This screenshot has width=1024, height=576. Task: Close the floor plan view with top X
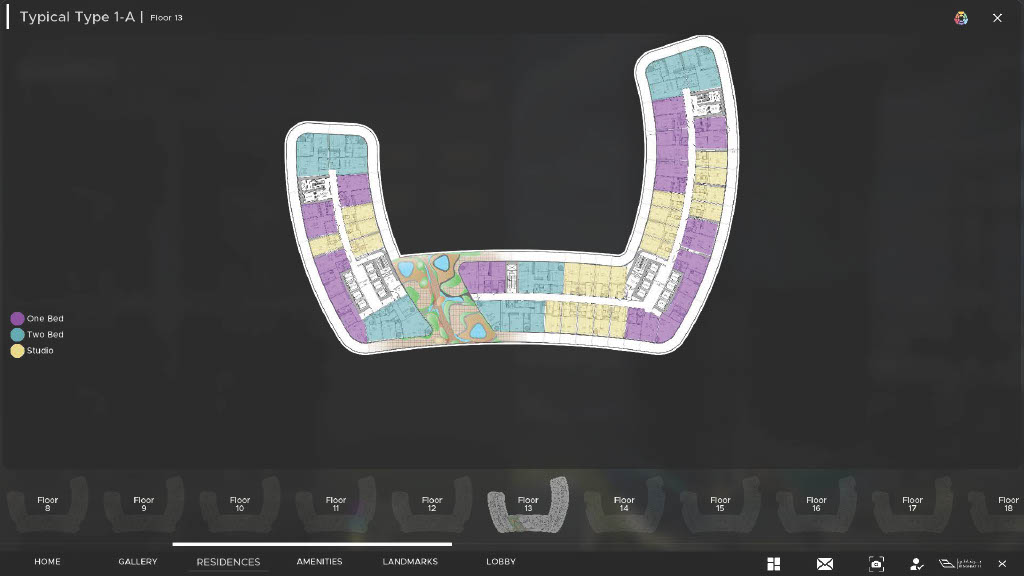pyautogui.click(x=997, y=18)
